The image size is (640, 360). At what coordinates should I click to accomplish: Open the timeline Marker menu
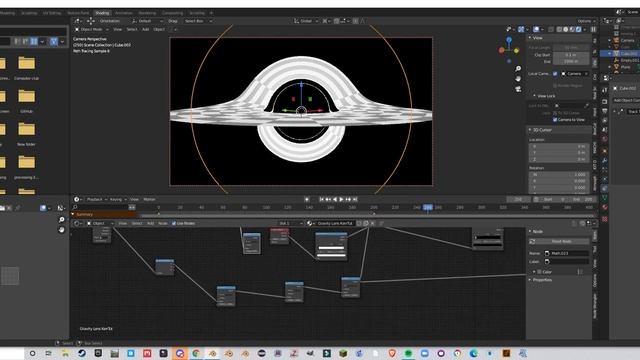tap(149, 200)
